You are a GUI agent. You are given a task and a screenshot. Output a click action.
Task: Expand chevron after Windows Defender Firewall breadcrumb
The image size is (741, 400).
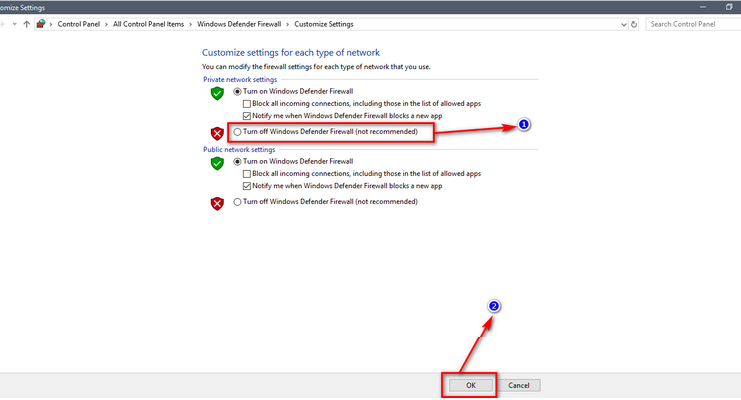287,24
